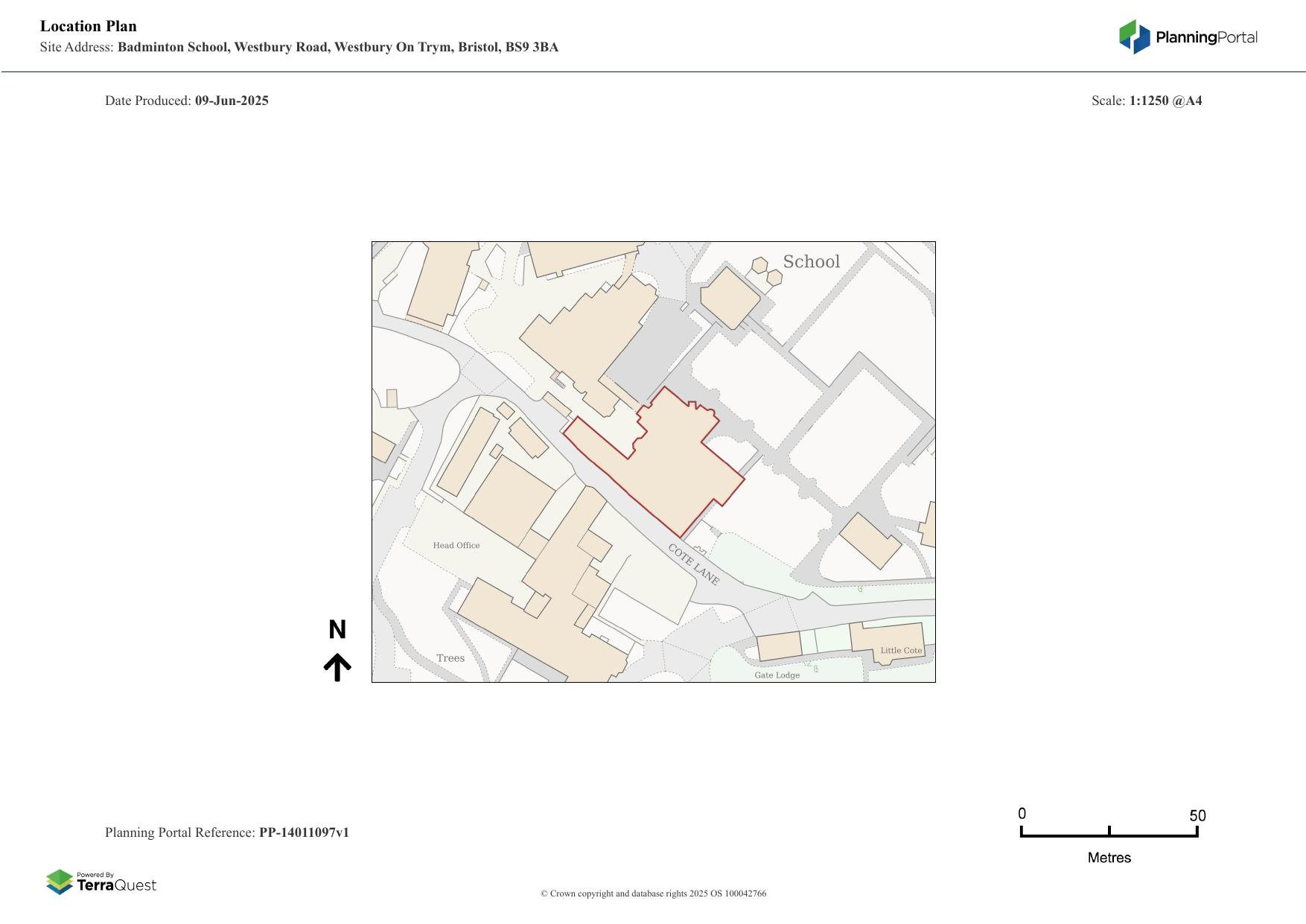Select reference number PP-14011097v1
The image size is (1306, 924).
tap(304, 832)
